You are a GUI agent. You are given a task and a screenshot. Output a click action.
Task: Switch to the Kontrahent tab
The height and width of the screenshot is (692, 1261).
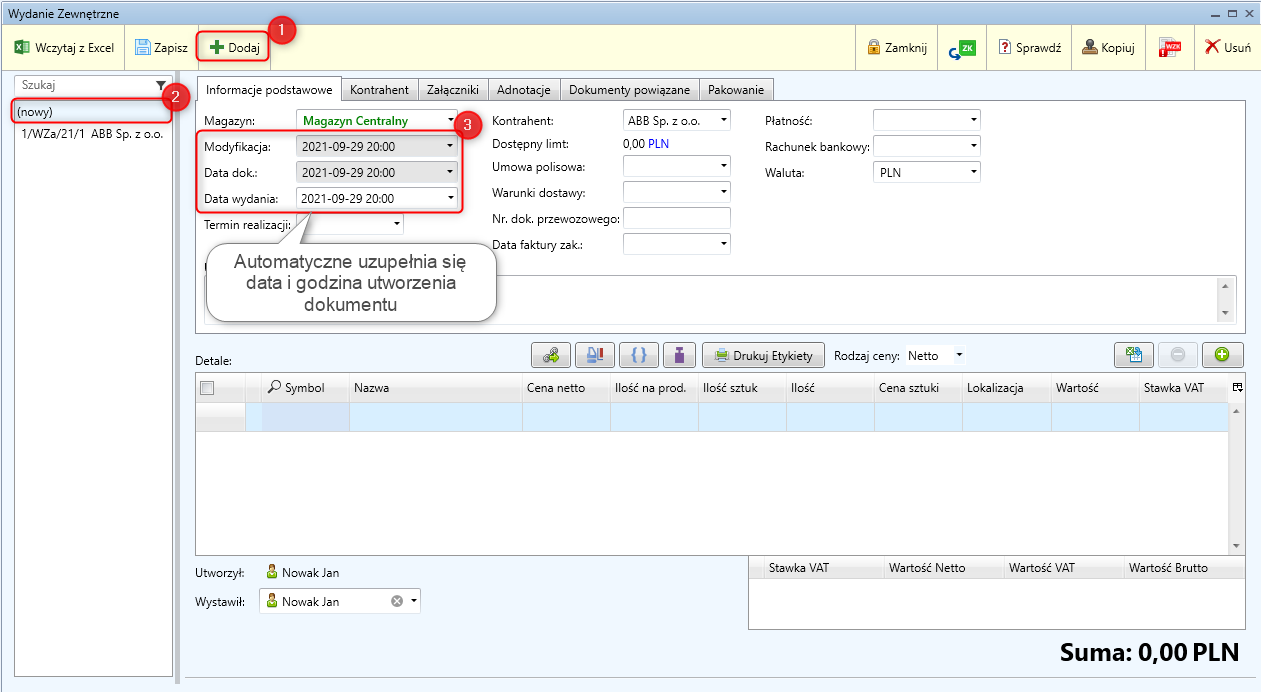[x=379, y=89]
